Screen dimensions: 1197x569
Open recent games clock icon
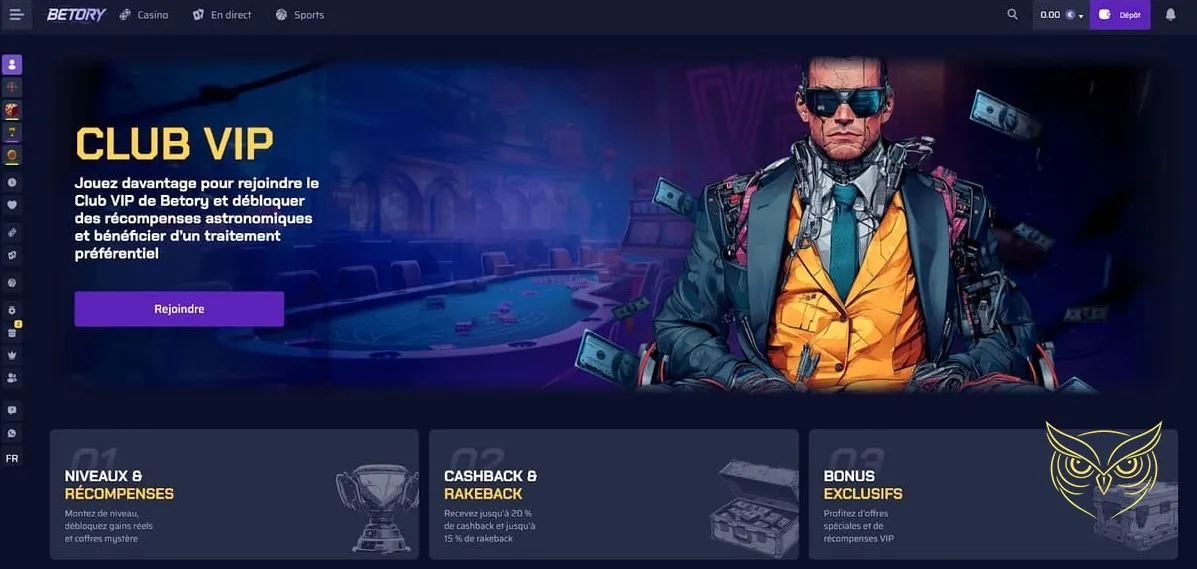[12, 183]
